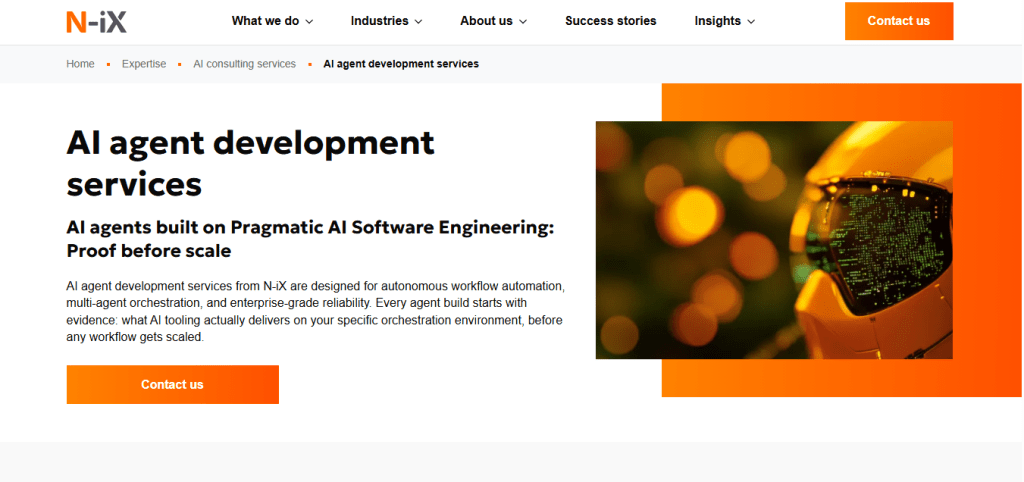Viewport: 1024px width, 482px height.
Task: Click the Proof before scale subheading
Action: tap(149, 251)
